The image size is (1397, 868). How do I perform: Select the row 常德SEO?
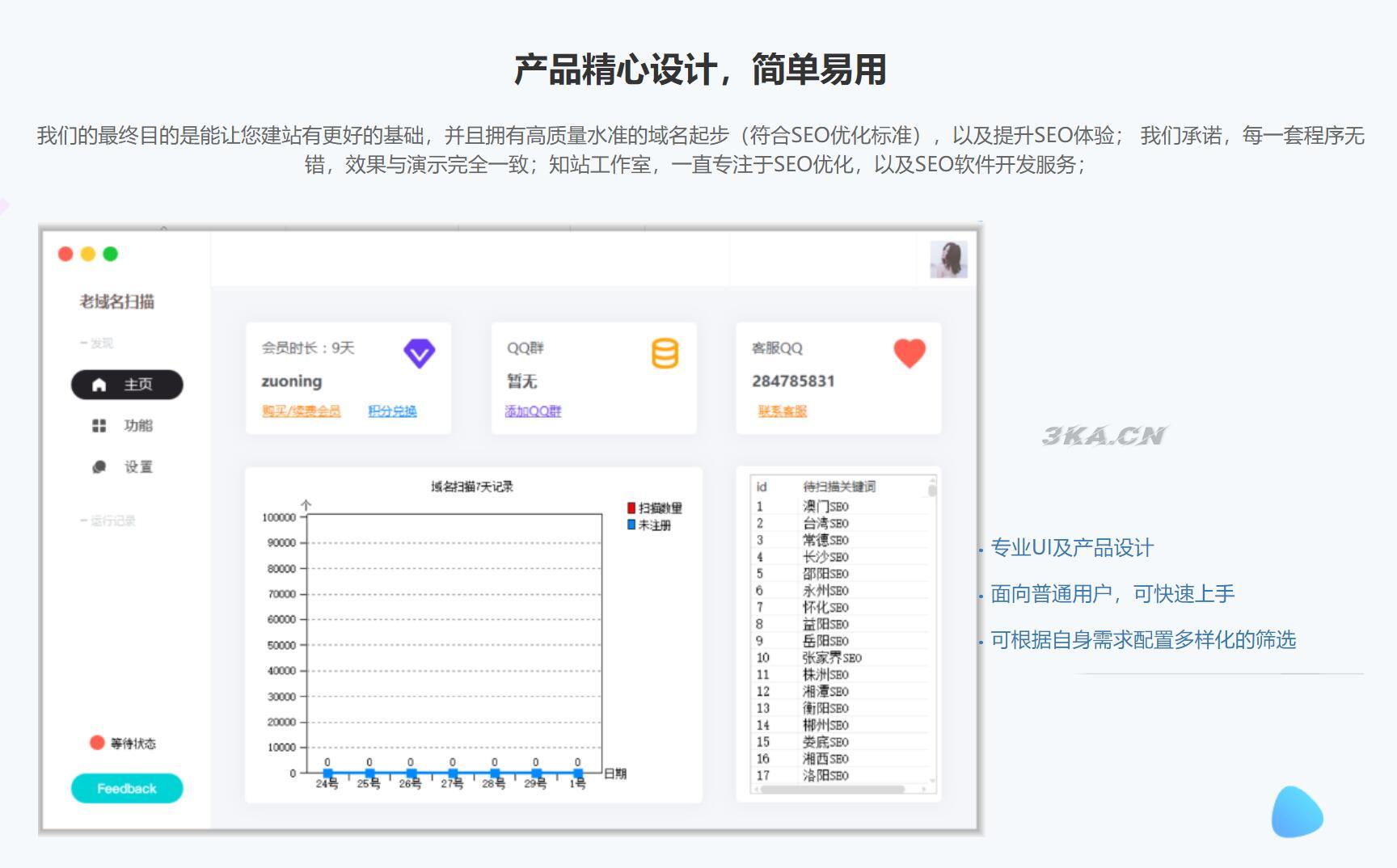click(x=841, y=541)
